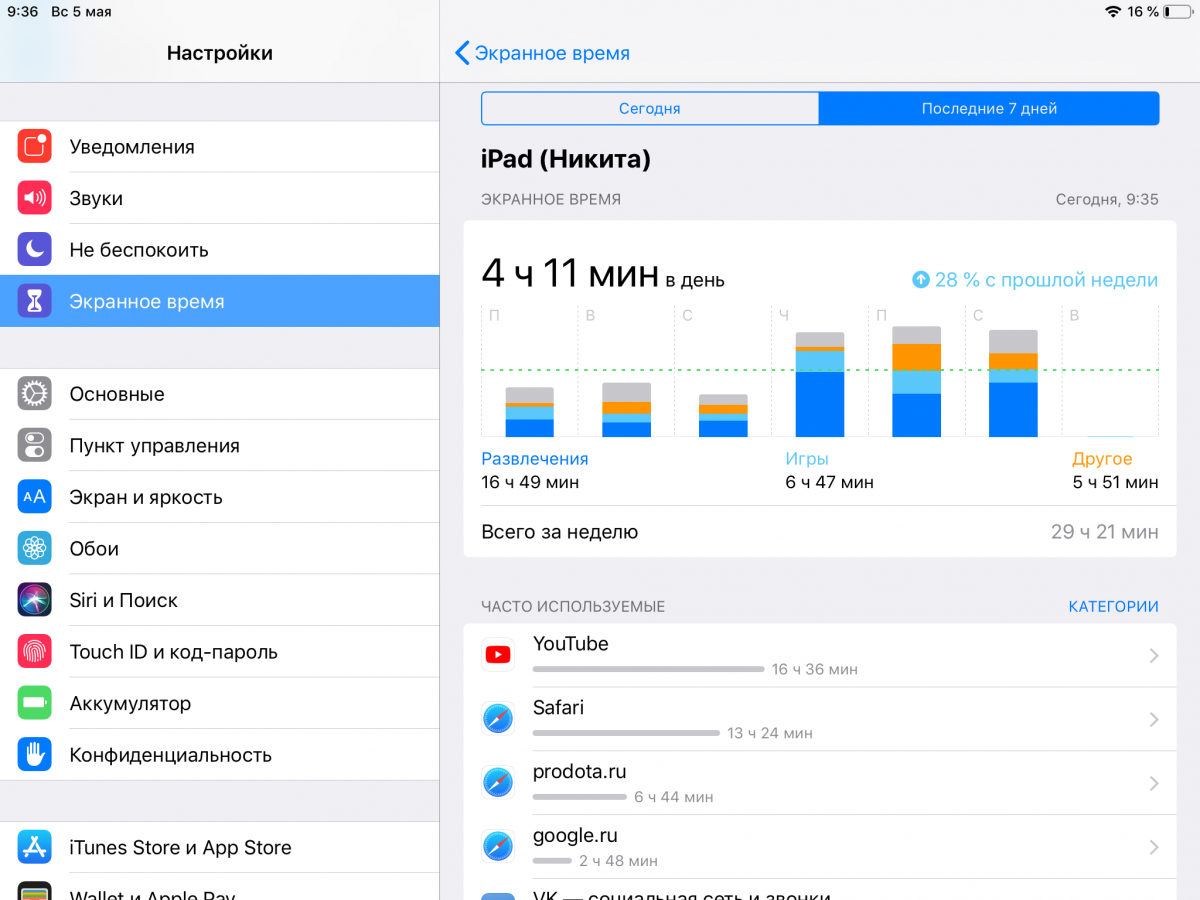Tap the Control Center switches icon
1200x900 pixels.
pos(34,445)
